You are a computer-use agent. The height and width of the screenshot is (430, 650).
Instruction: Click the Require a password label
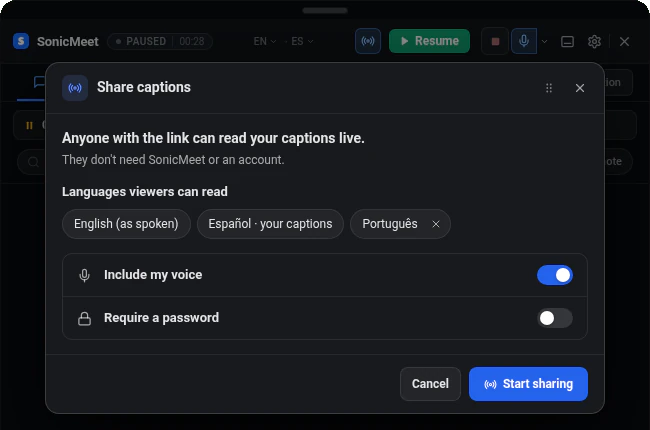pos(161,318)
